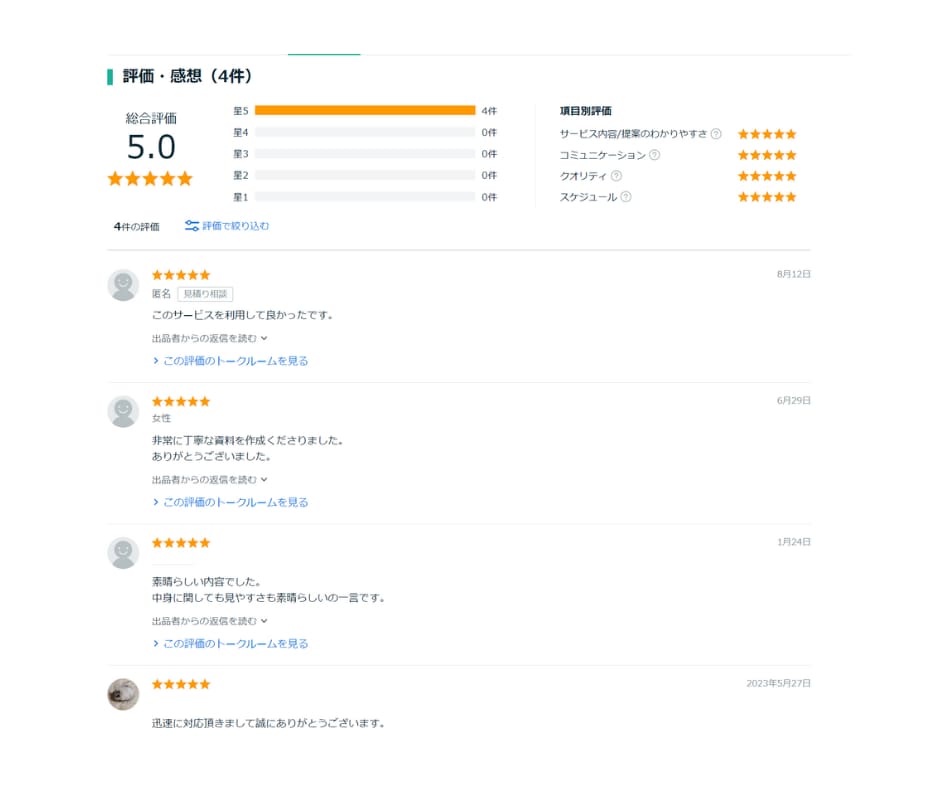Open talk room link for 6月29日 review
Image resolution: width=940 pixels, height=788 pixels.
[x=230, y=502]
